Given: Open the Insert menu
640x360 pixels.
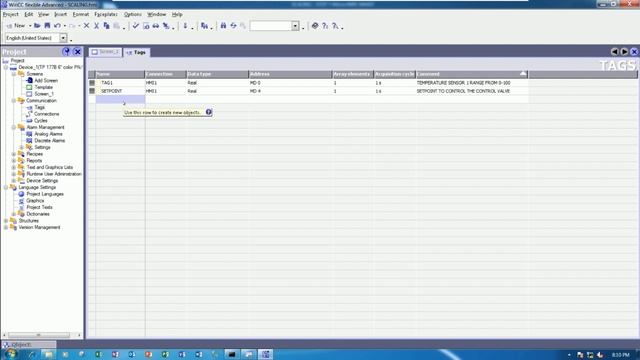Looking at the screenshot, I should coord(60,14).
